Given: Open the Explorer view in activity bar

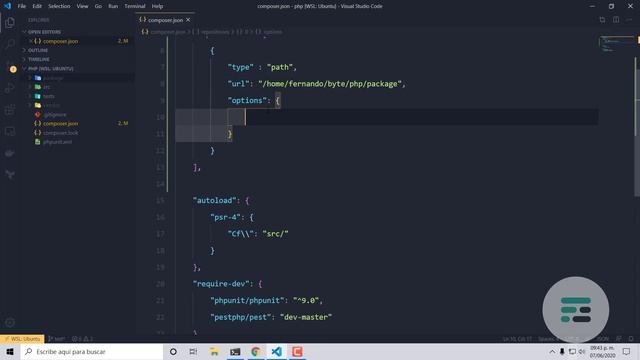Looking at the screenshot, I should tap(10, 22).
